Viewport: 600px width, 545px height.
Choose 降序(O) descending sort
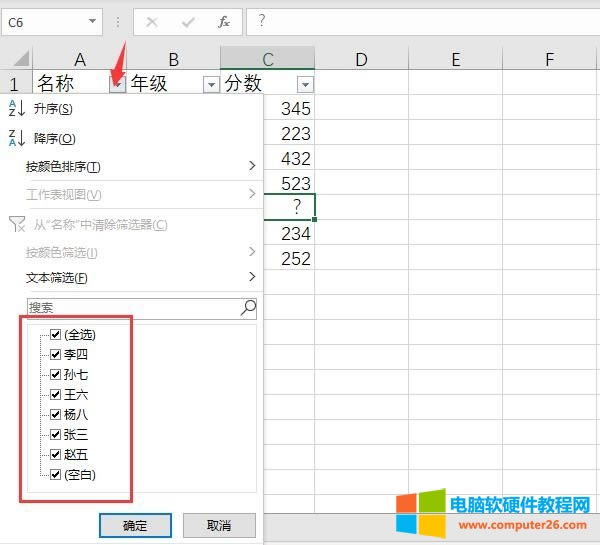pyautogui.click(x=132, y=138)
